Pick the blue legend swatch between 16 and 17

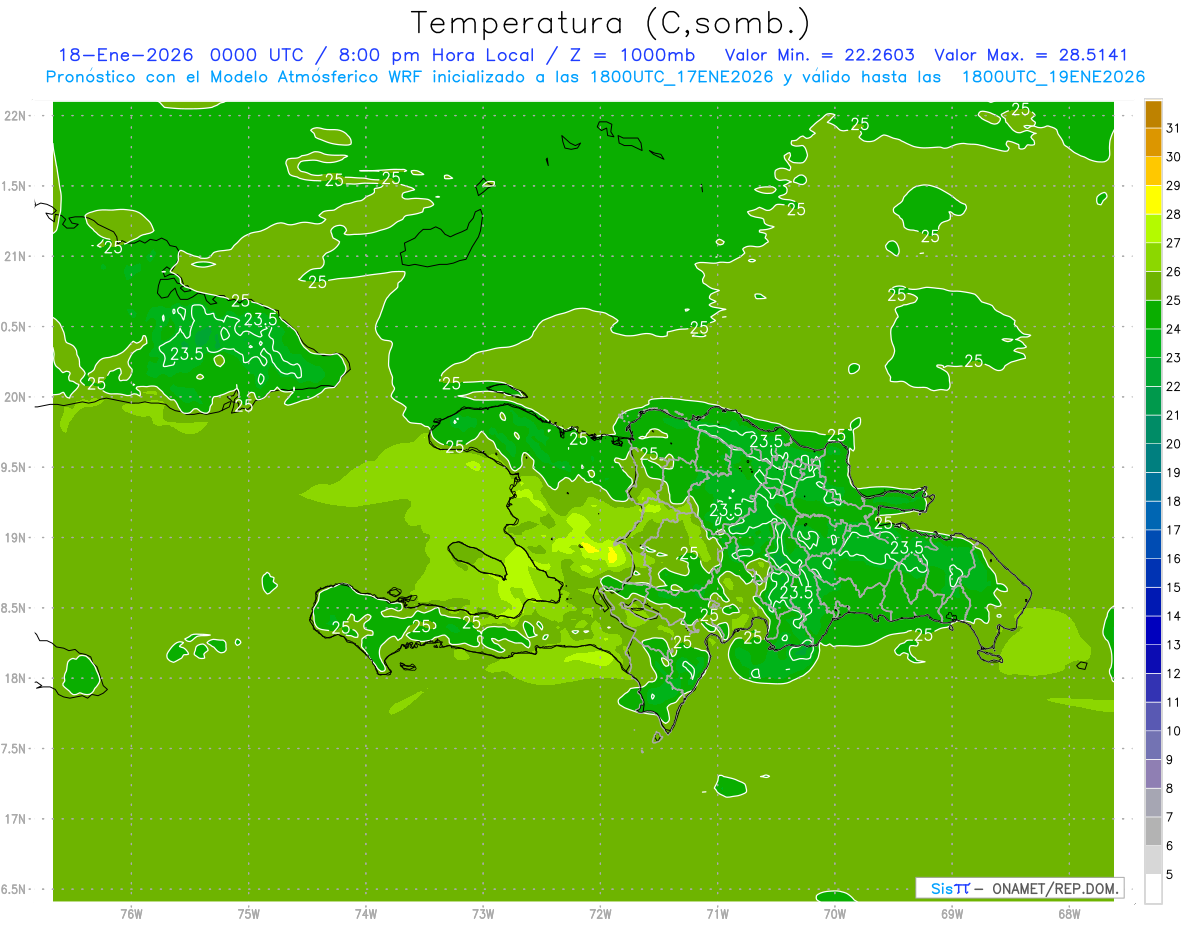point(1154,545)
